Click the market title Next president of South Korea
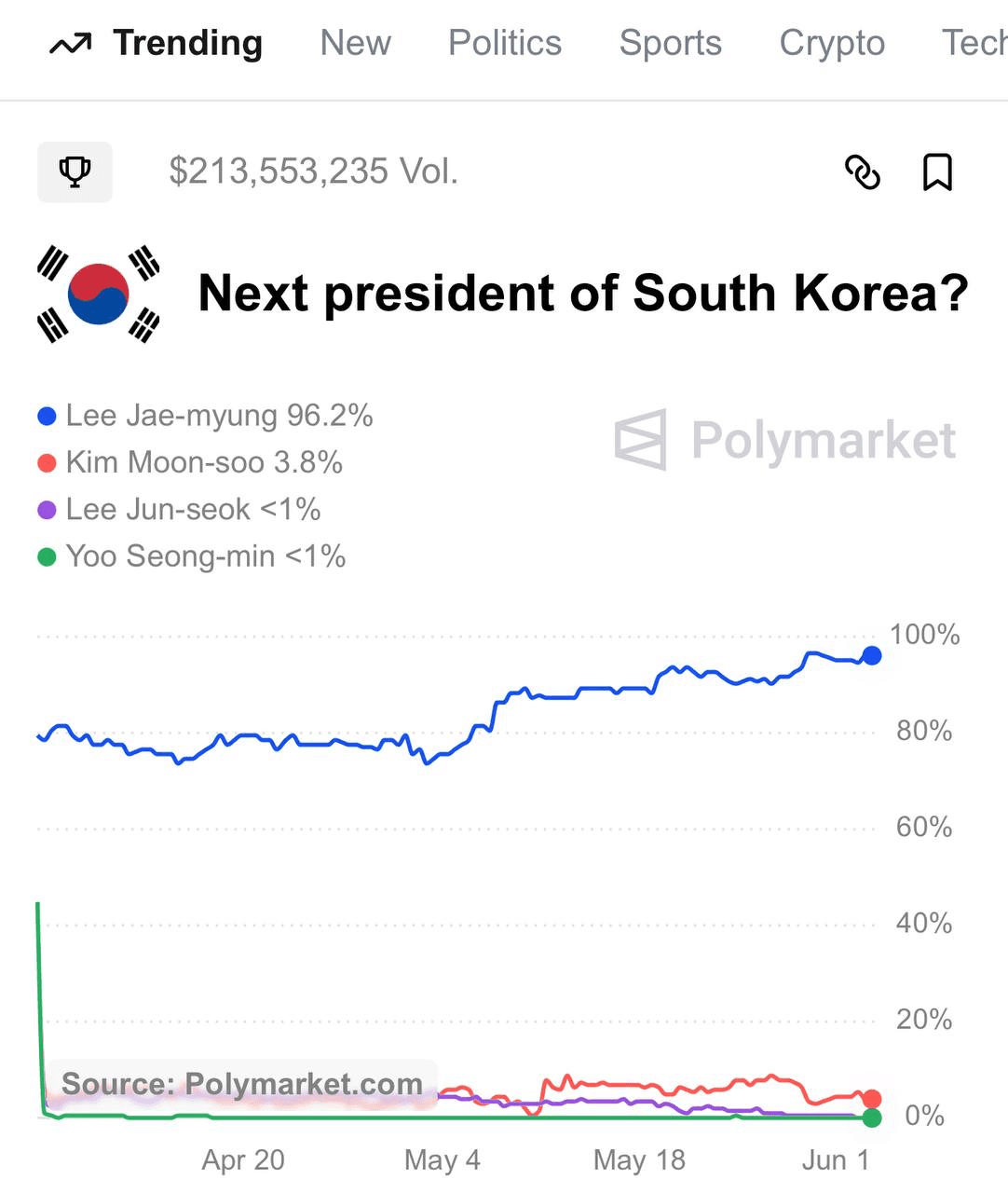 (x=584, y=294)
